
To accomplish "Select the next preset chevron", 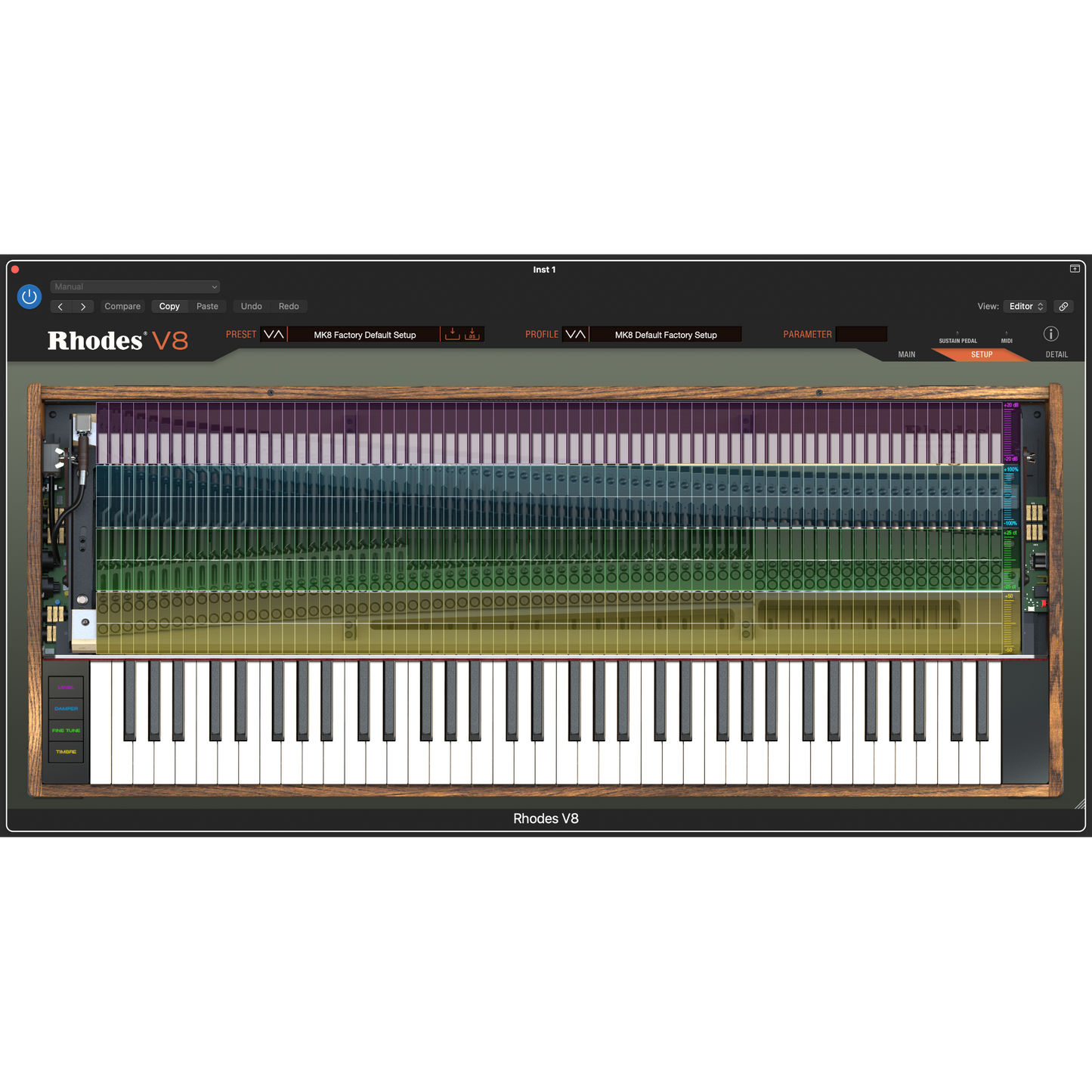I will (x=83, y=306).
